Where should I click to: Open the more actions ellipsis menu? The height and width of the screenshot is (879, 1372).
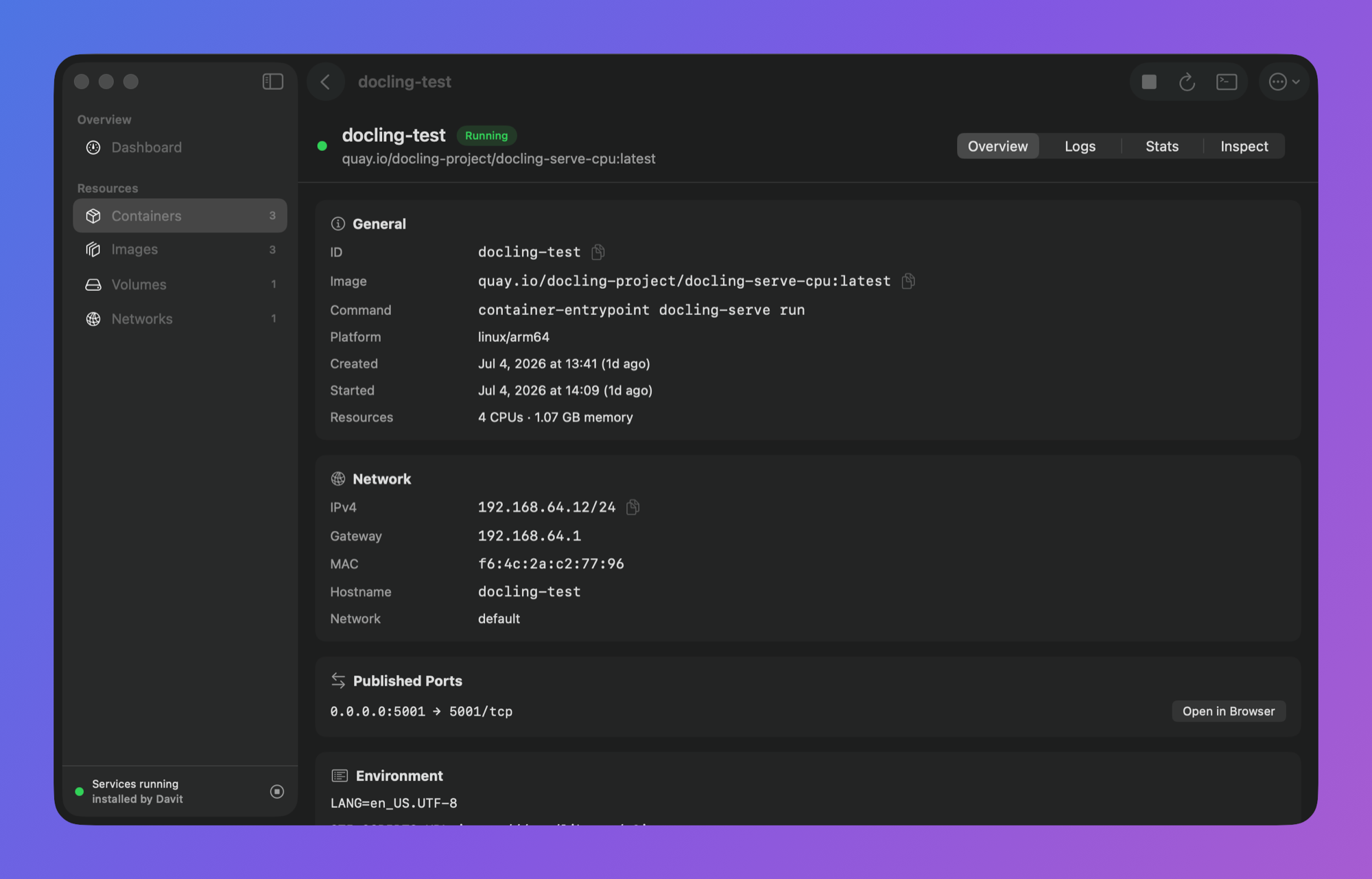(x=1284, y=82)
